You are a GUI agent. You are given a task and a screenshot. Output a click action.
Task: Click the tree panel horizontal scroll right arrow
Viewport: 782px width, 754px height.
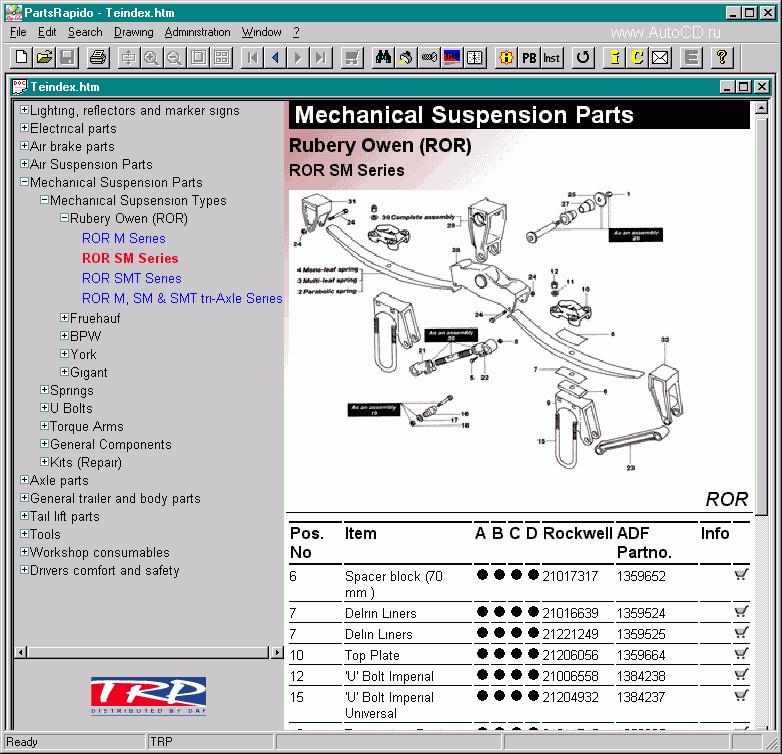(277, 652)
